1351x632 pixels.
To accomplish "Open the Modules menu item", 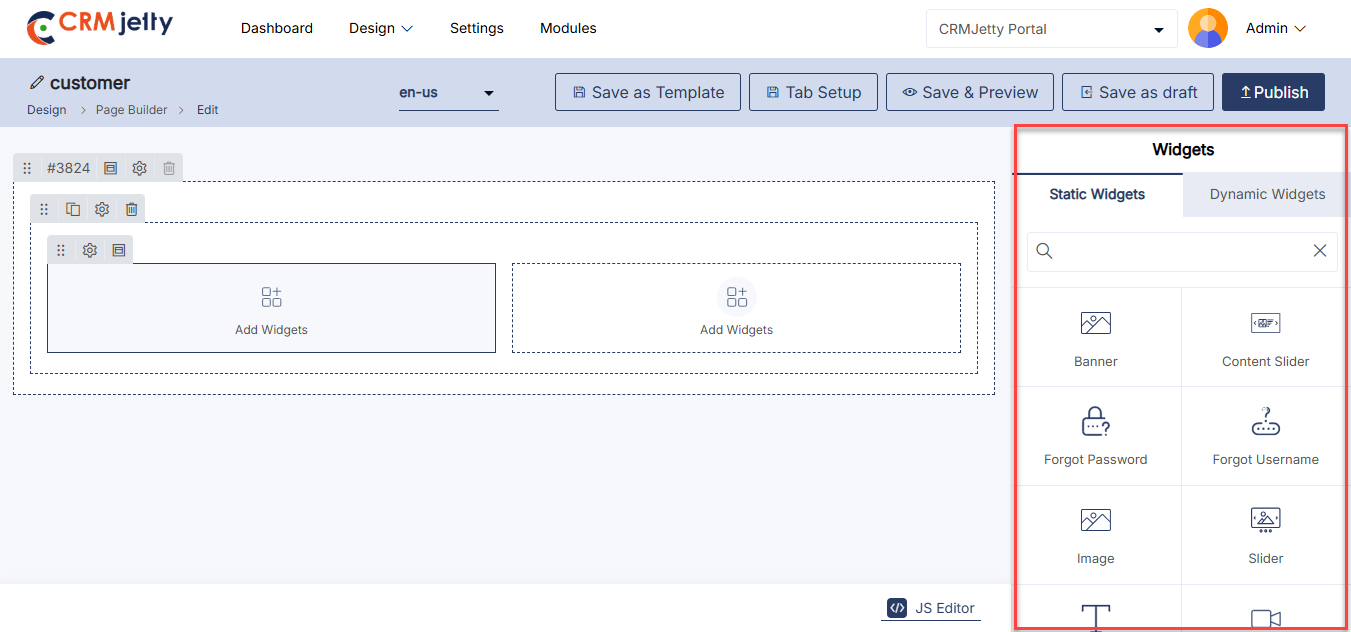I will pyautogui.click(x=568, y=28).
